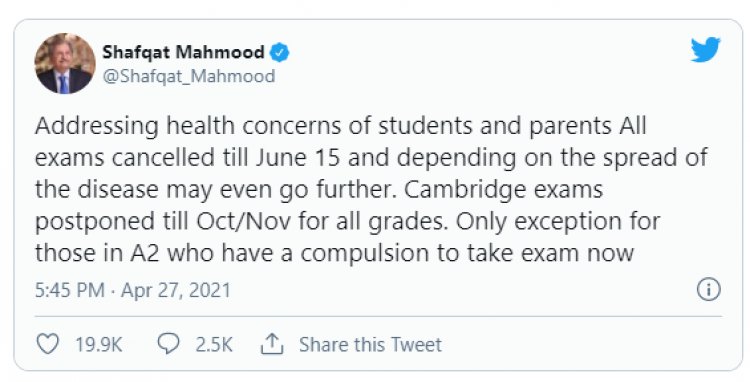Click the 2.5K replies count
Screen dimensions: 750x382
(x=214, y=345)
